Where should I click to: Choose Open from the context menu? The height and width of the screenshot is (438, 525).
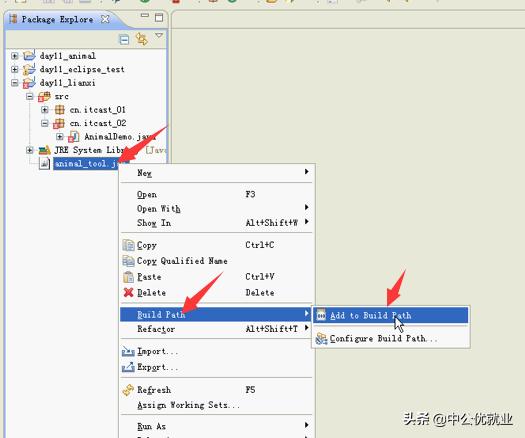coord(216,194)
